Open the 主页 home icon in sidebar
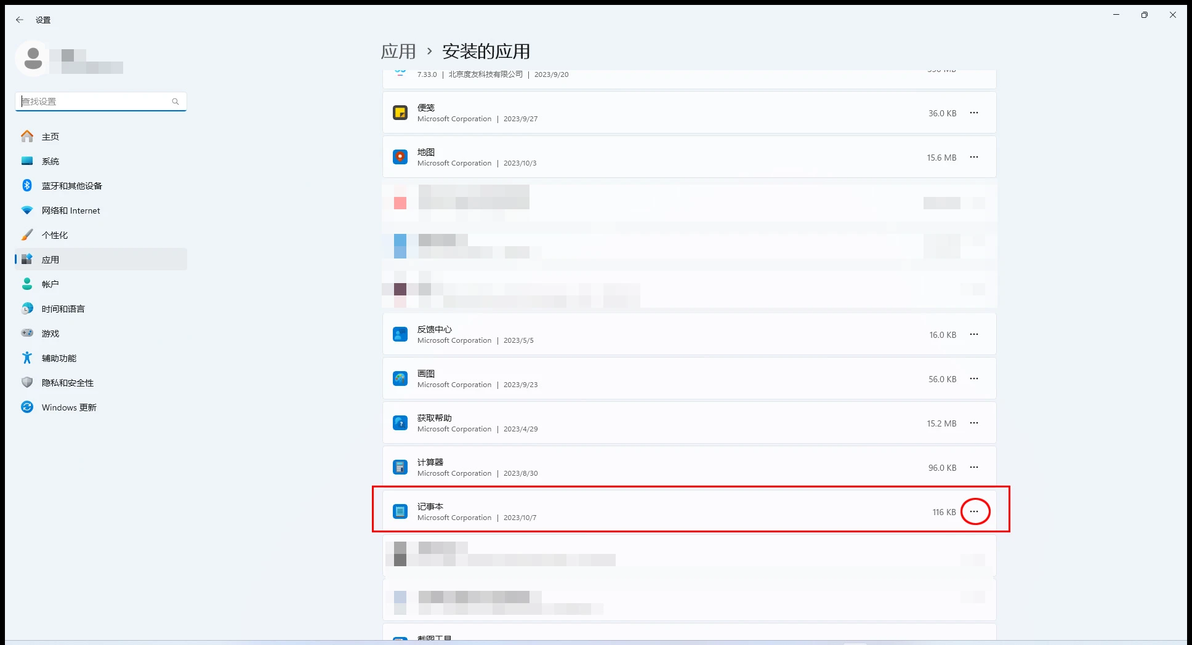Screen dimensions: 1192x645 tap(27, 136)
